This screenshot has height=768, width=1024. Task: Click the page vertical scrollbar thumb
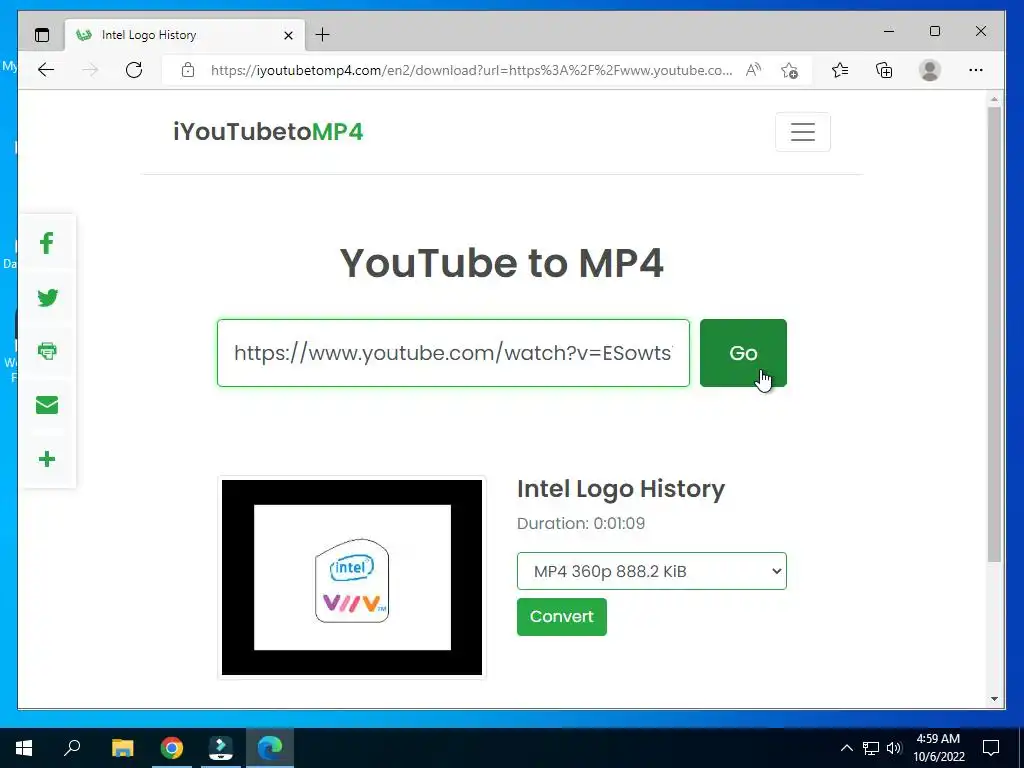click(994, 334)
